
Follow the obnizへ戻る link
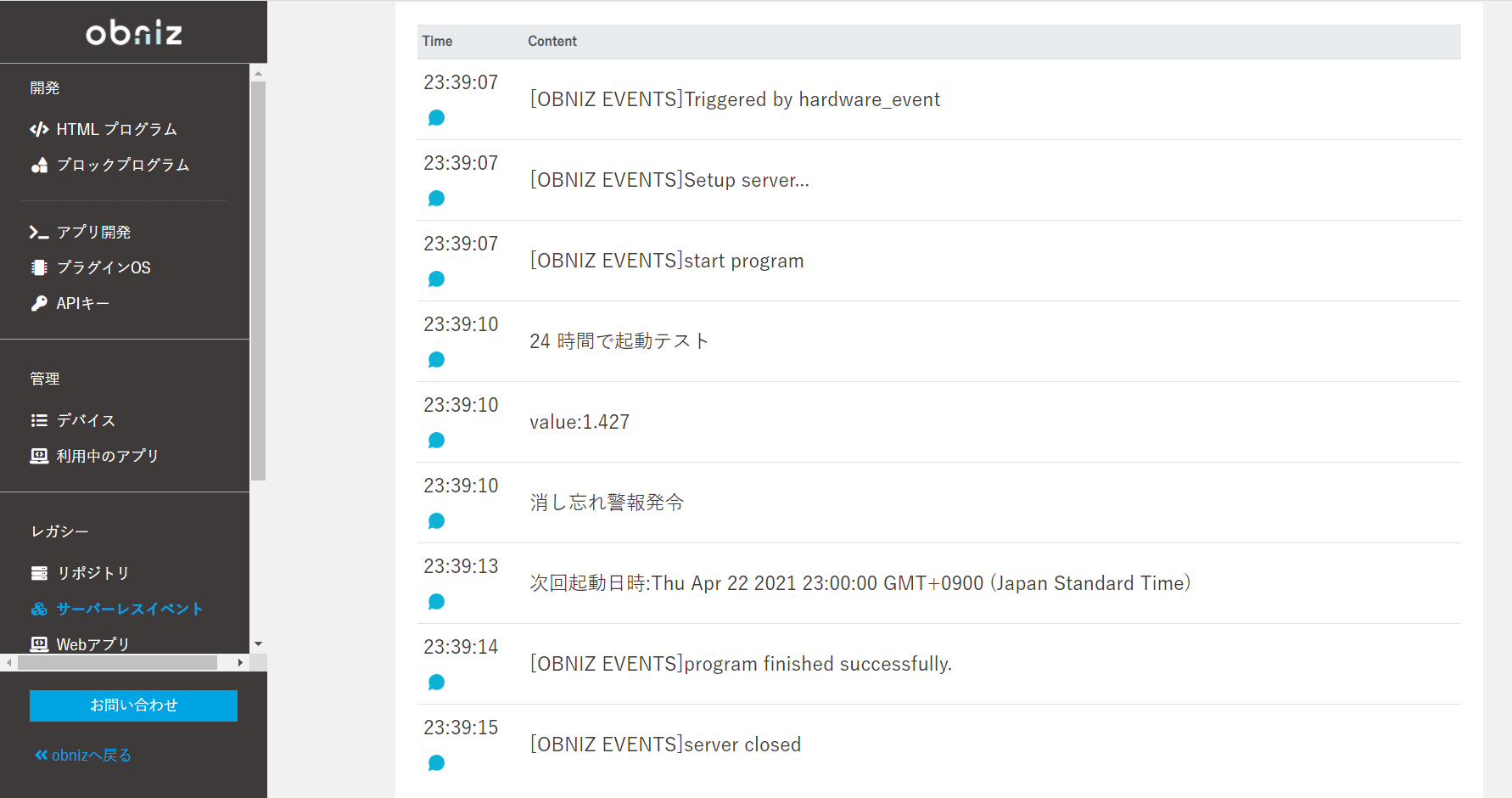coord(83,755)
